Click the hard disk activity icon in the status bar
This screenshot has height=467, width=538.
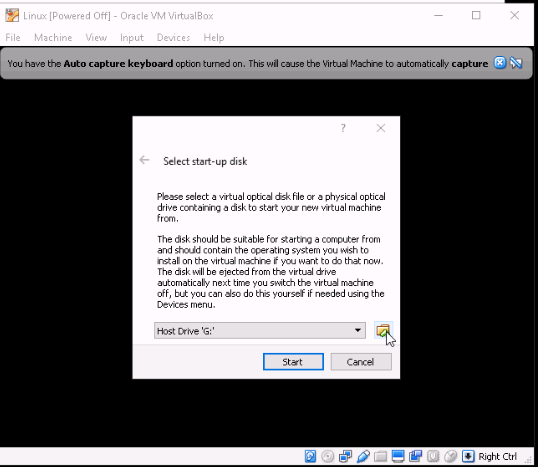coord(310,456)
